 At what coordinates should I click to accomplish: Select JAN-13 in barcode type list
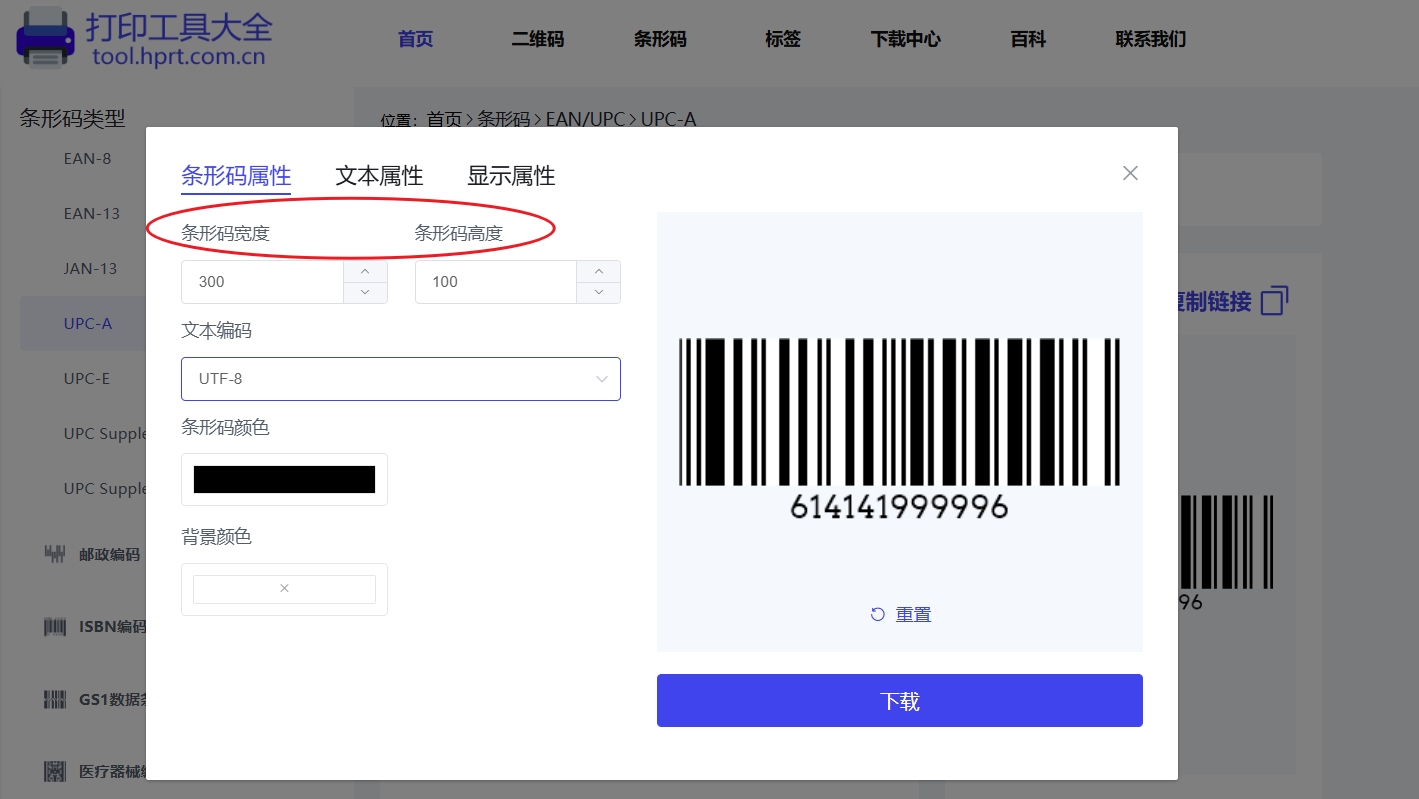pos(90,268)
